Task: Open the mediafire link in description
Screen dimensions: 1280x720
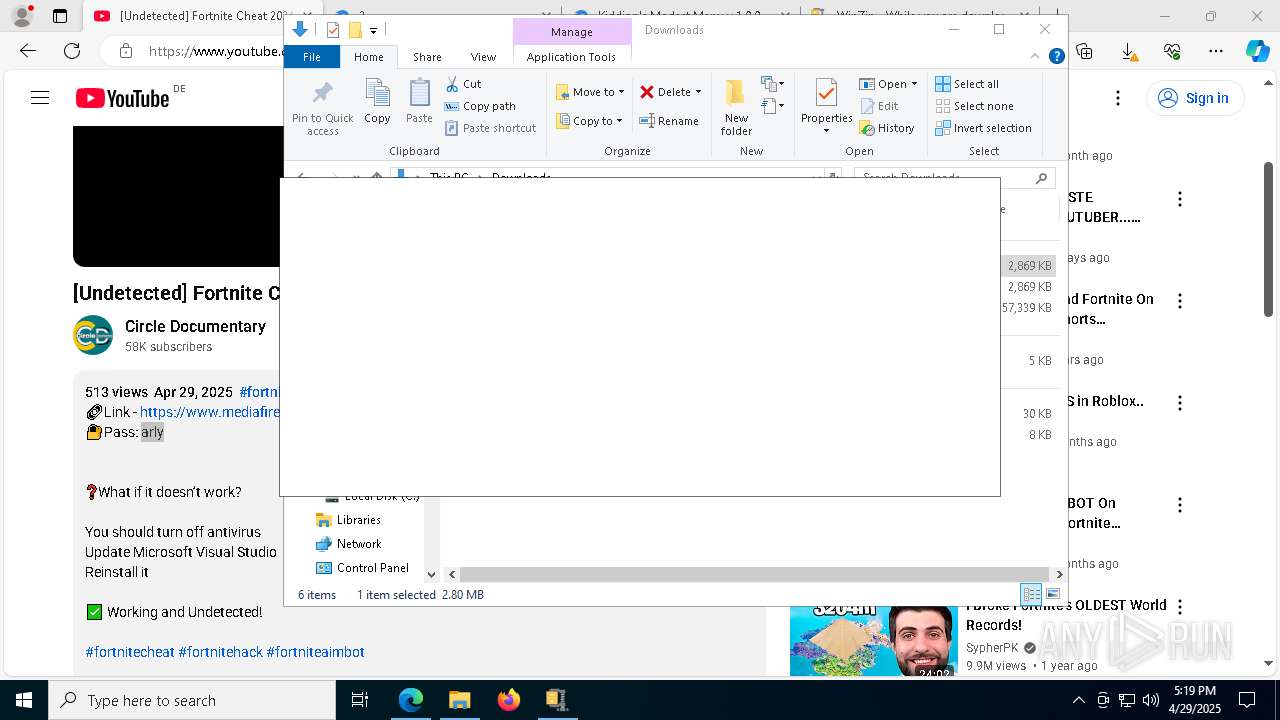Action: pyautogui.click(x=210, y=412)
